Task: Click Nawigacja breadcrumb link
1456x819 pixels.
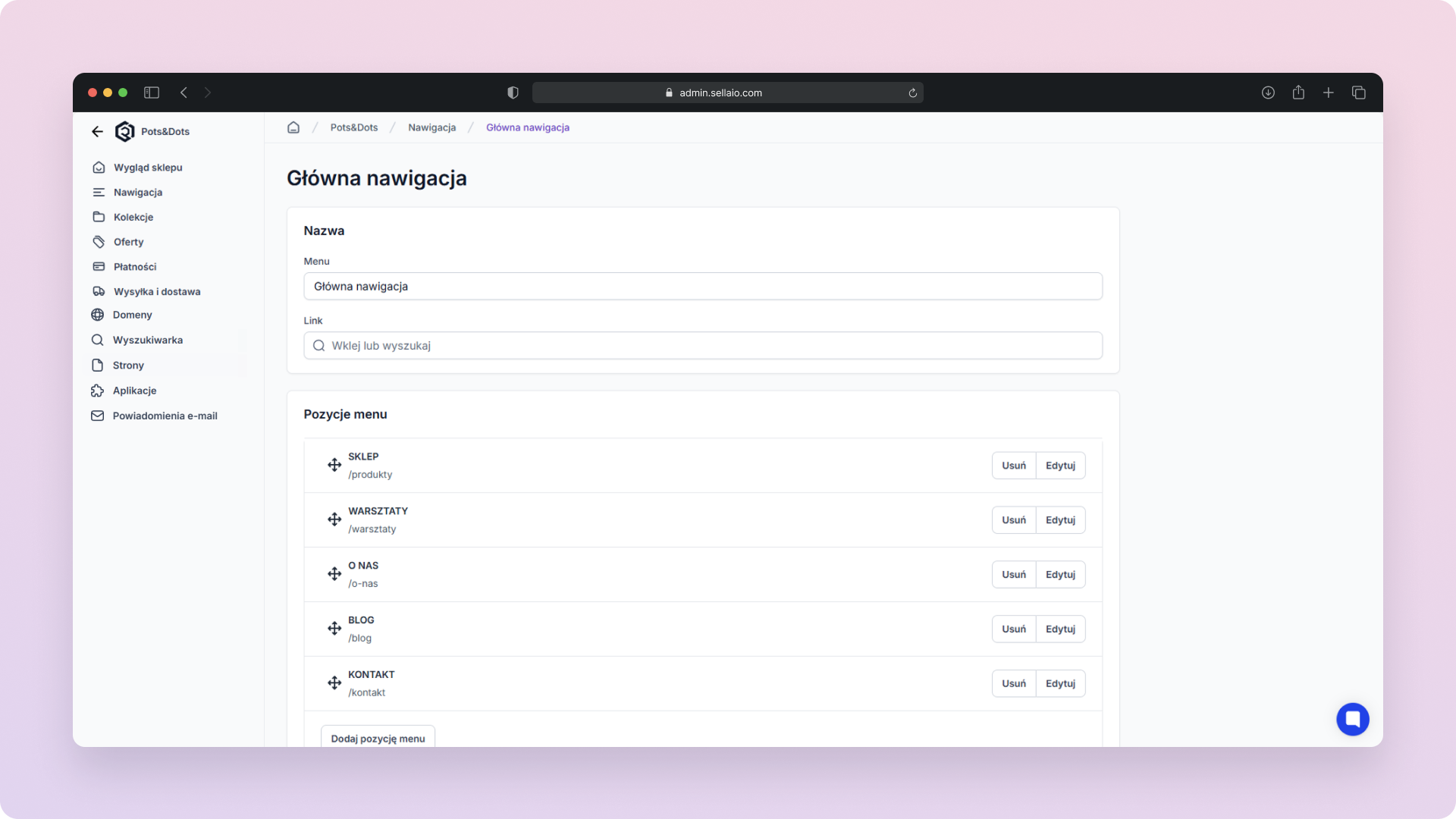Action: (x=431, y=127)
